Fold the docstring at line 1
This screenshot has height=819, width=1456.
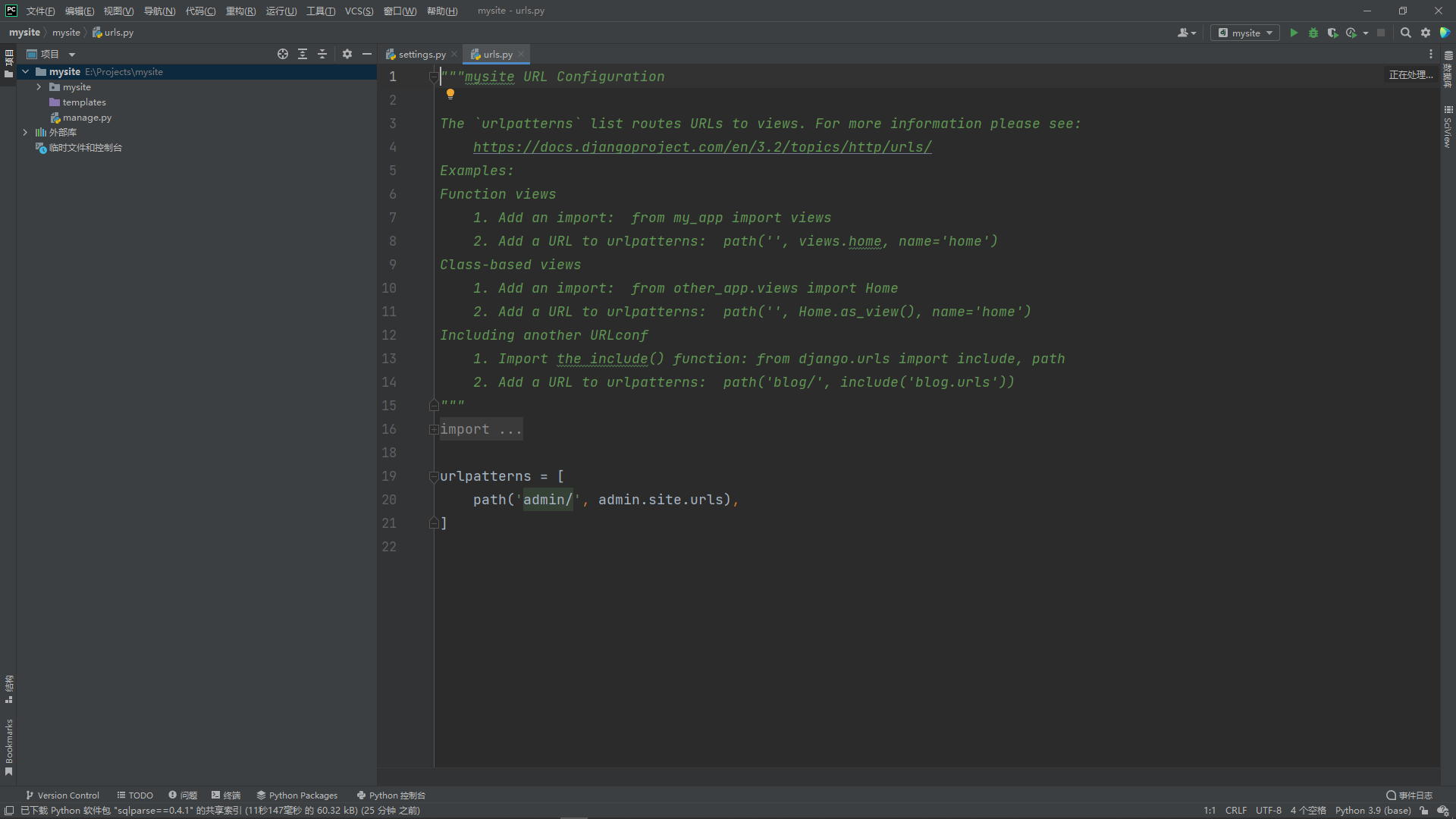click(434, 77)
